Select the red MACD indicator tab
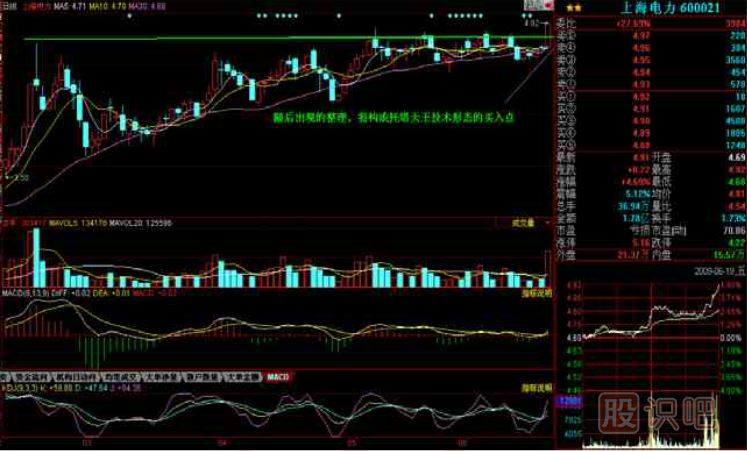The image size is (747, 451). 277,376
